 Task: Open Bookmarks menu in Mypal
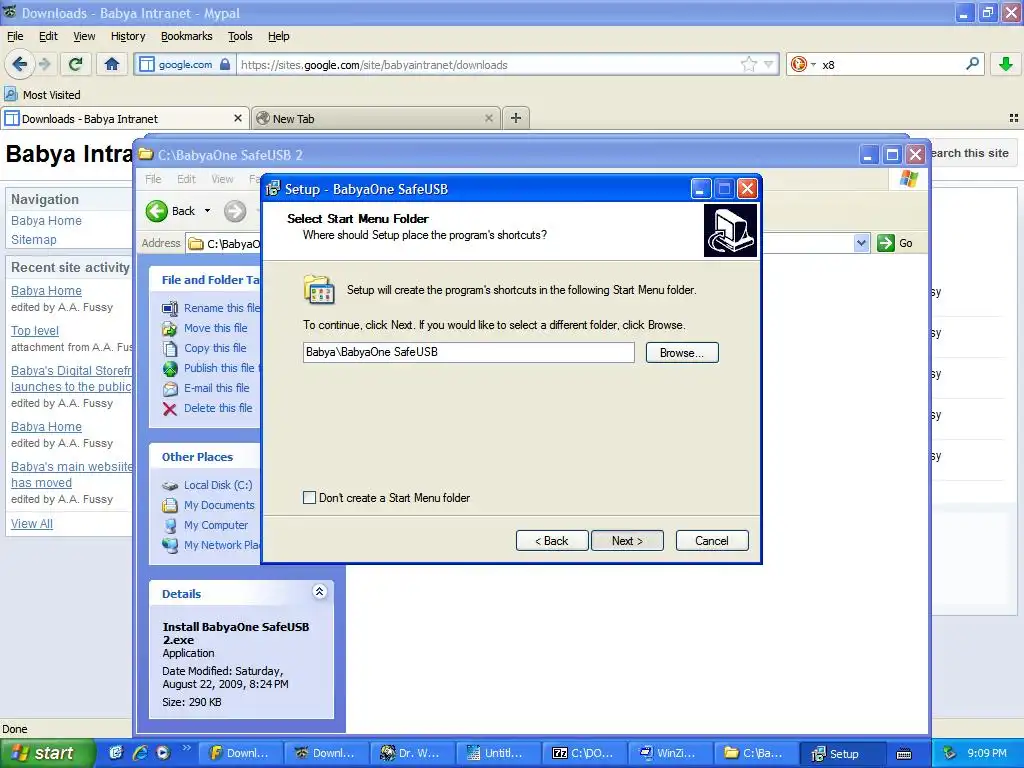tap(186, 36)
